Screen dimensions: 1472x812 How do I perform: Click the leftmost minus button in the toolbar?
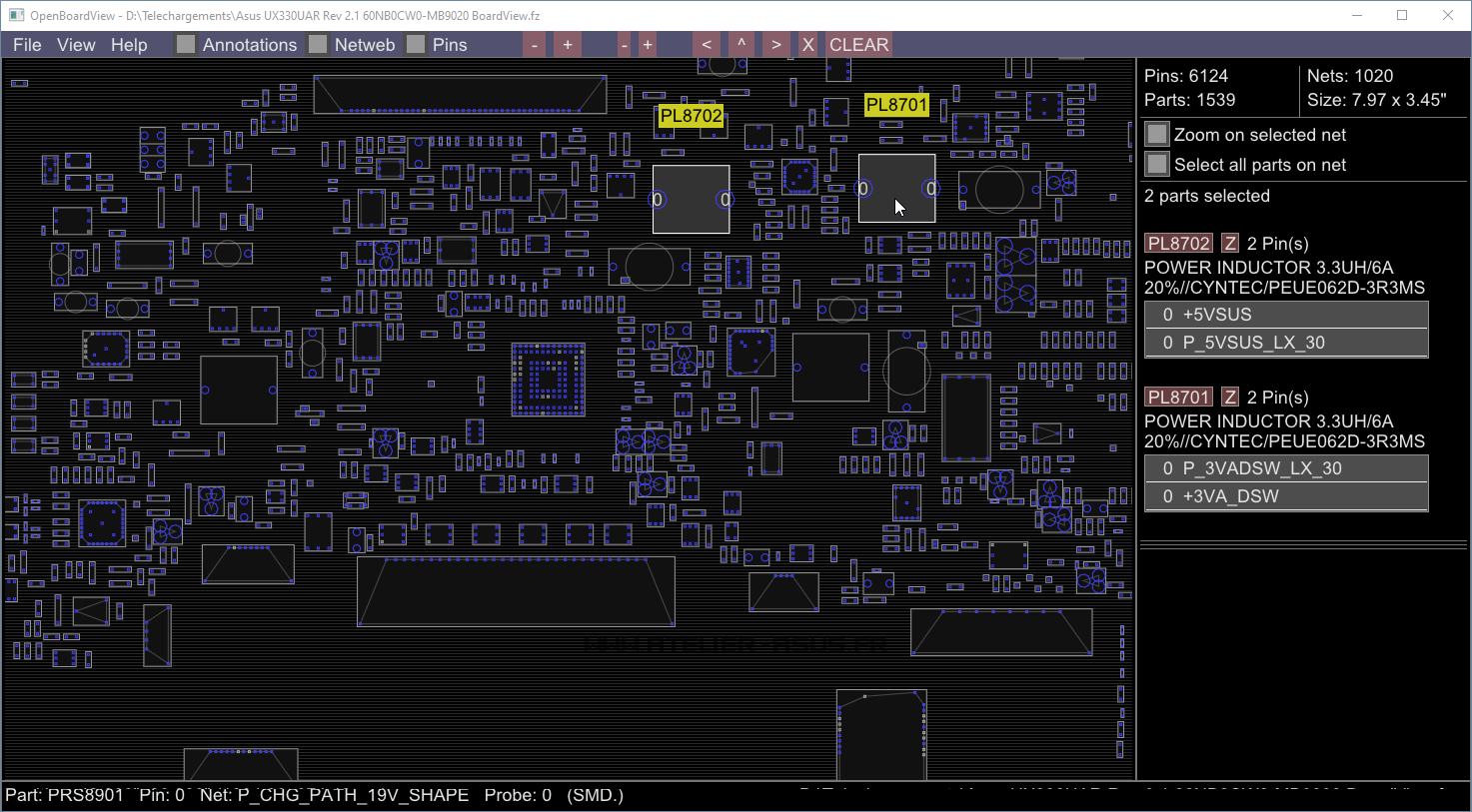point(535,45)
